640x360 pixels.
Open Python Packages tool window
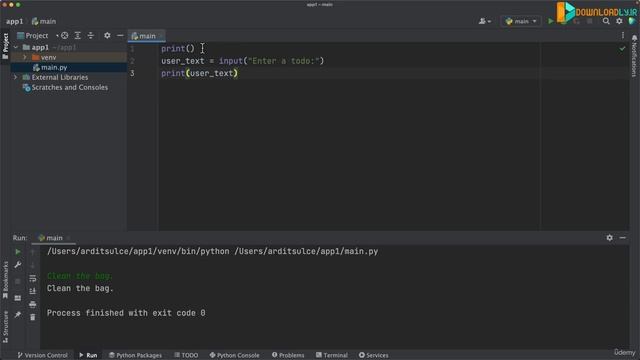135,355
